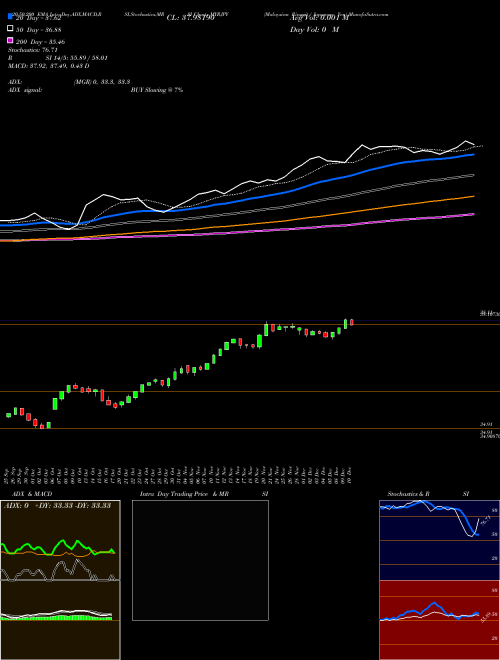The height and width of the screenshot is (660, 500).
Task: Click the blue 20 Day legend swatch
Action: [11, 17]
